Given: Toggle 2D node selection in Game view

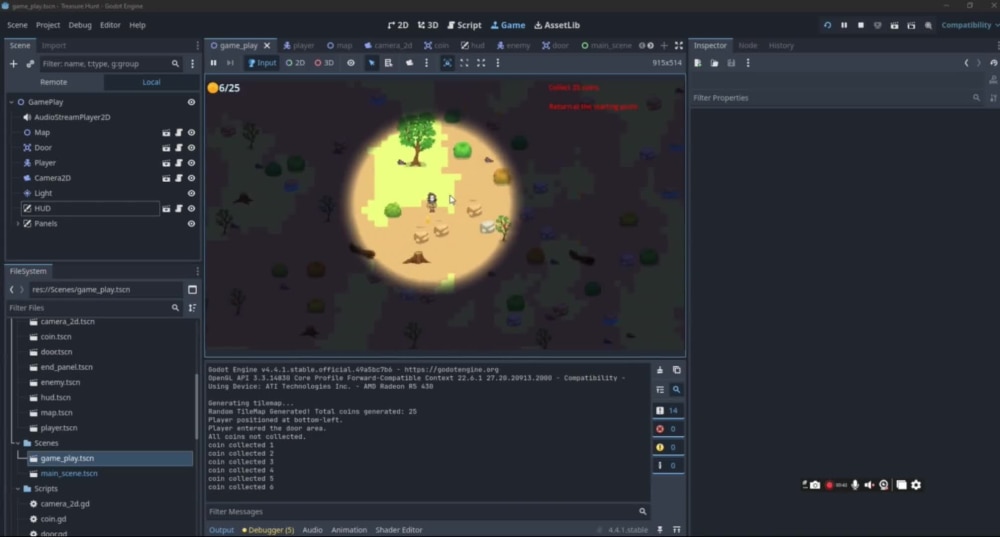Looking at the screenshot, I should (295, 63).
